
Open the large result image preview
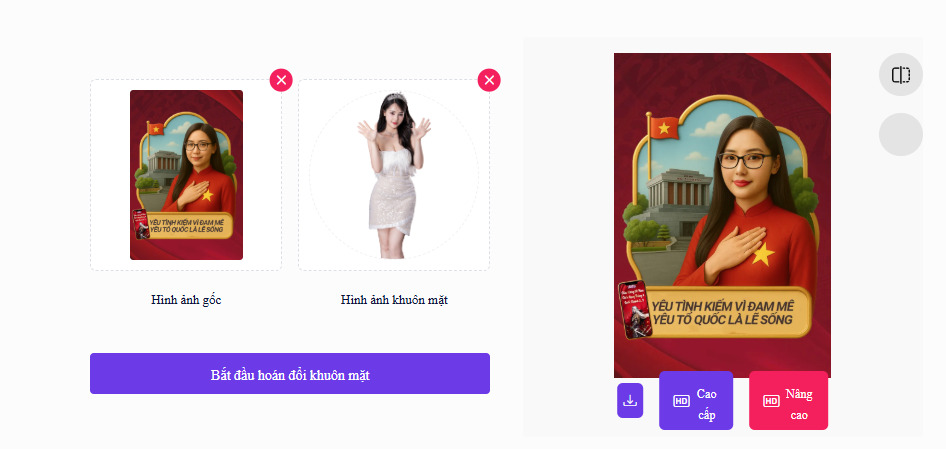coord(722,215)
